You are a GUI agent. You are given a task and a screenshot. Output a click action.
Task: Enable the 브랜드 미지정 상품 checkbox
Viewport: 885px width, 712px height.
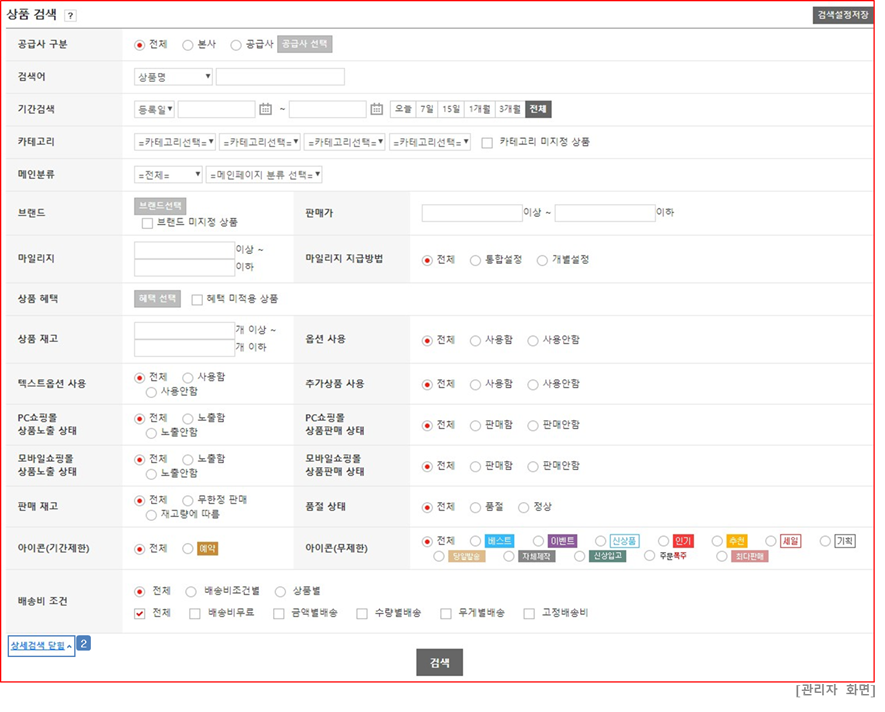click(x=147, y=222)
